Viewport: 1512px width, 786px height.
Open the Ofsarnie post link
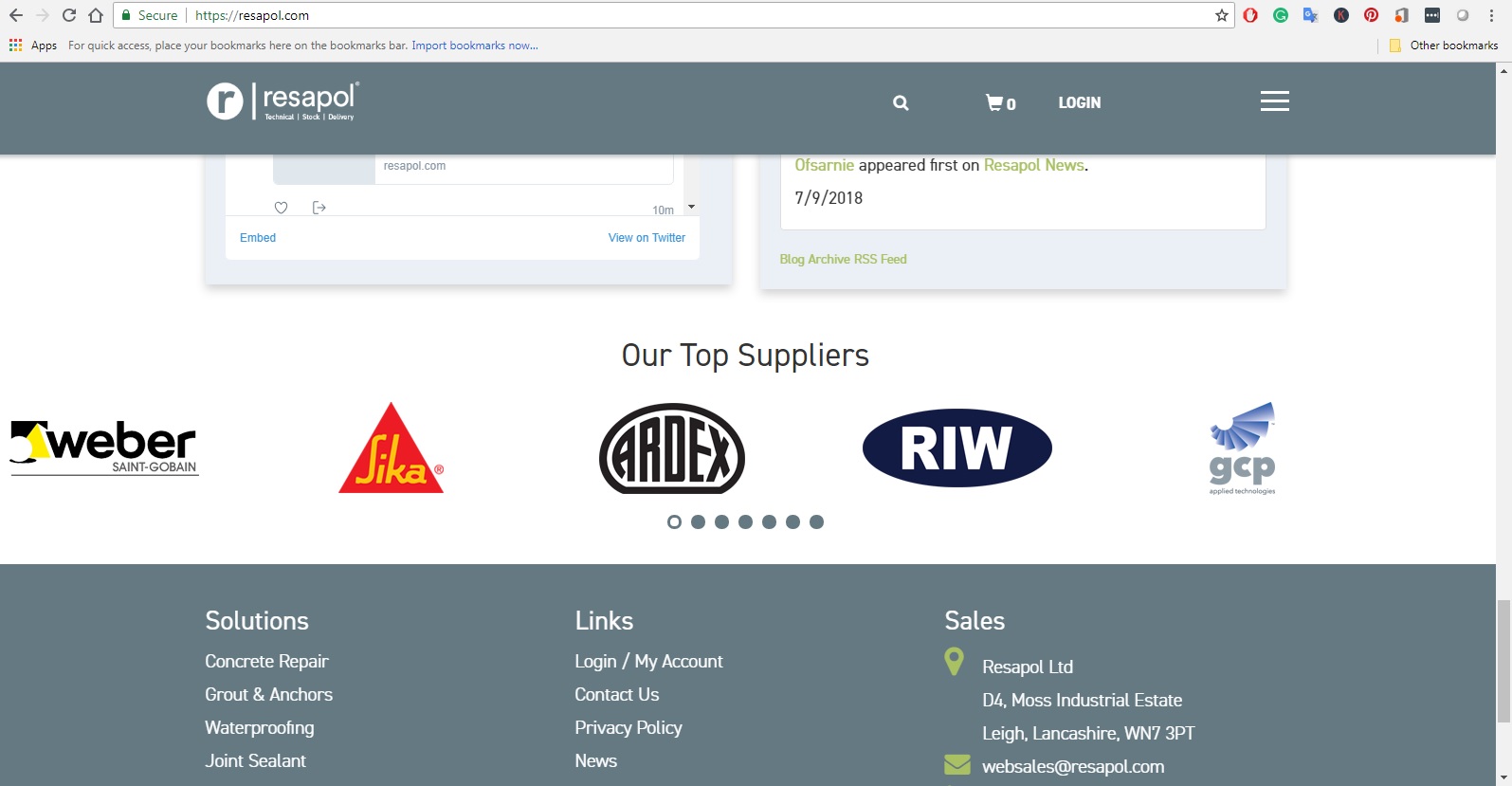point(824,165)
